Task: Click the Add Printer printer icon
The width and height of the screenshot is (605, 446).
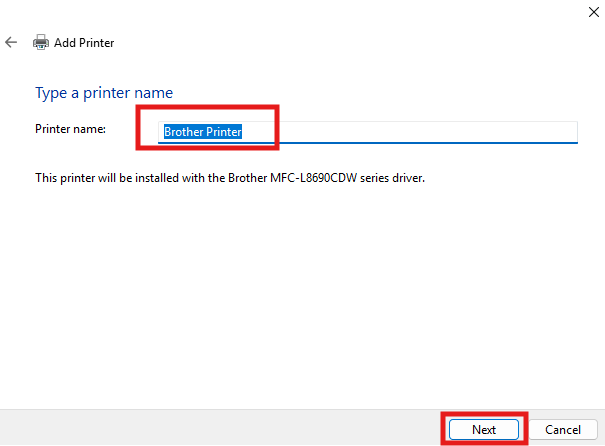Action: [41, 42]
